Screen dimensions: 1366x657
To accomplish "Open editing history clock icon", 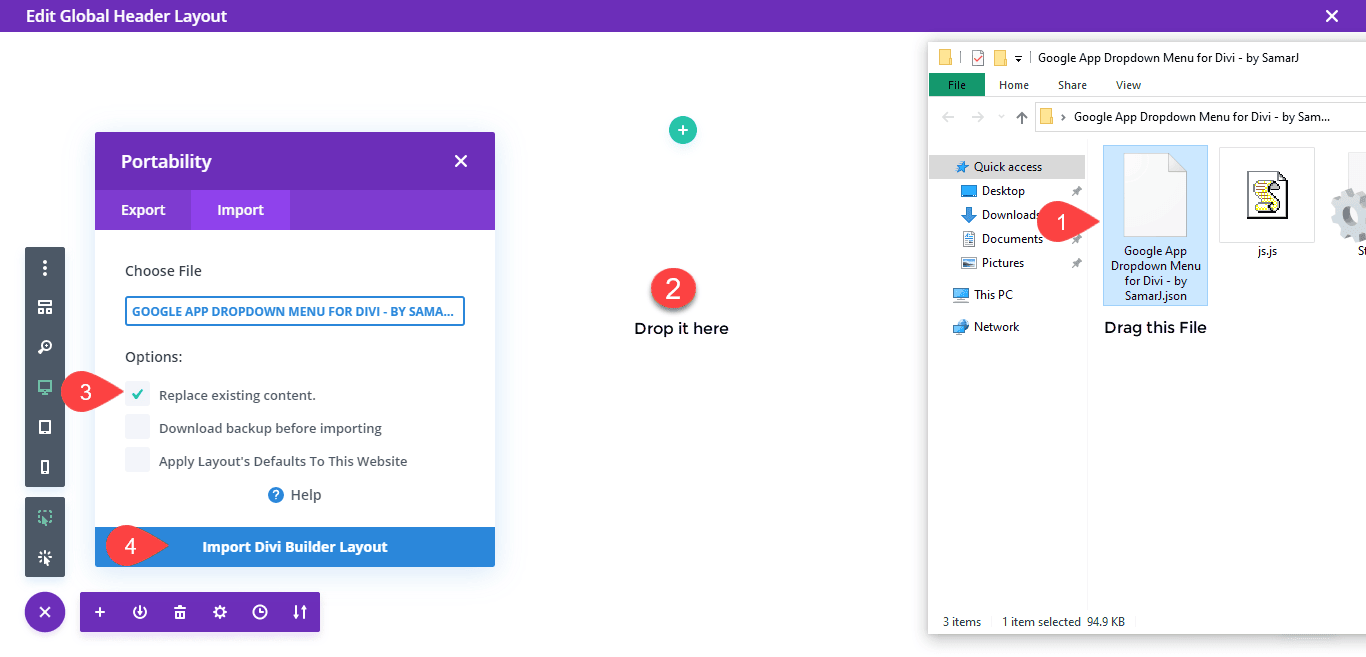I will click(260, 612).
